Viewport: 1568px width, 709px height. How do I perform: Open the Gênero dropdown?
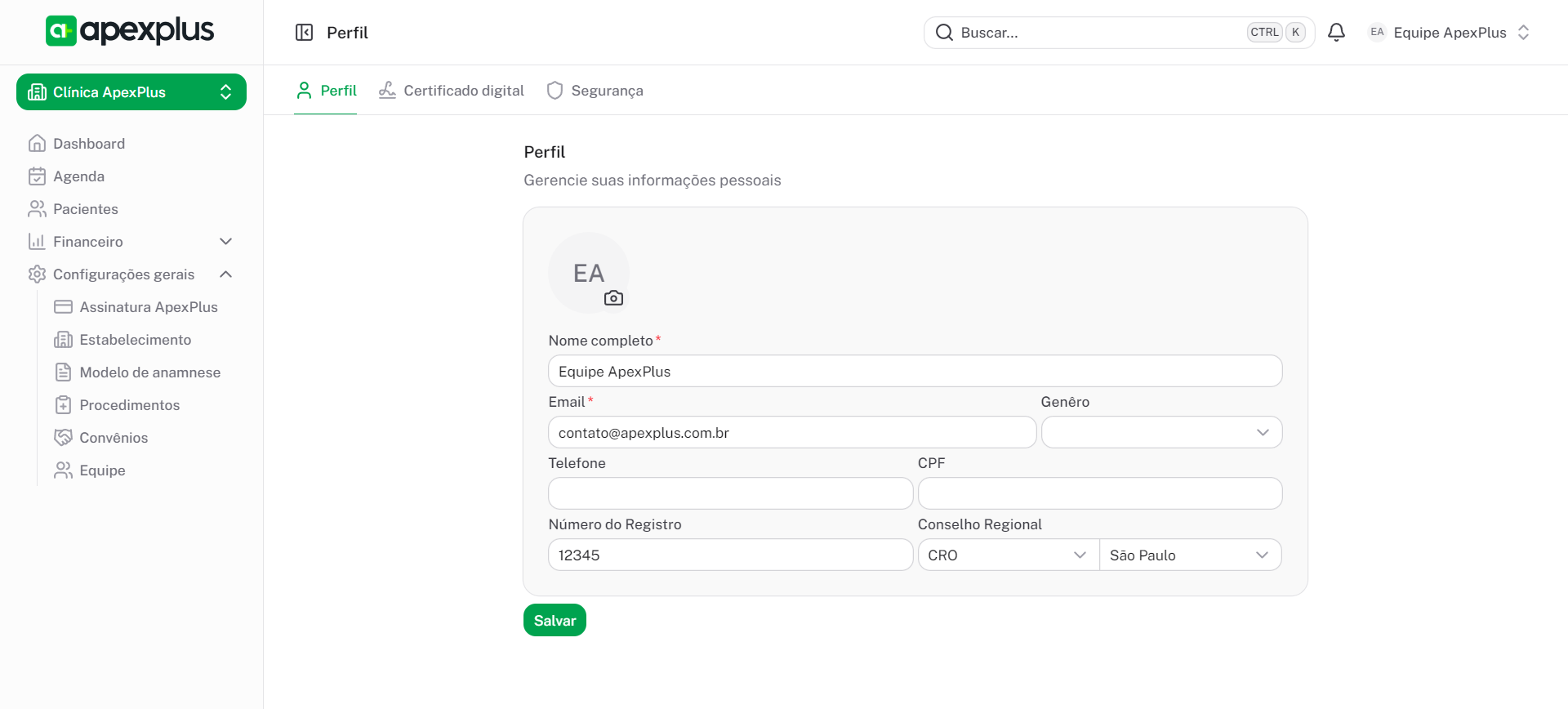(x=1160, y=432)
